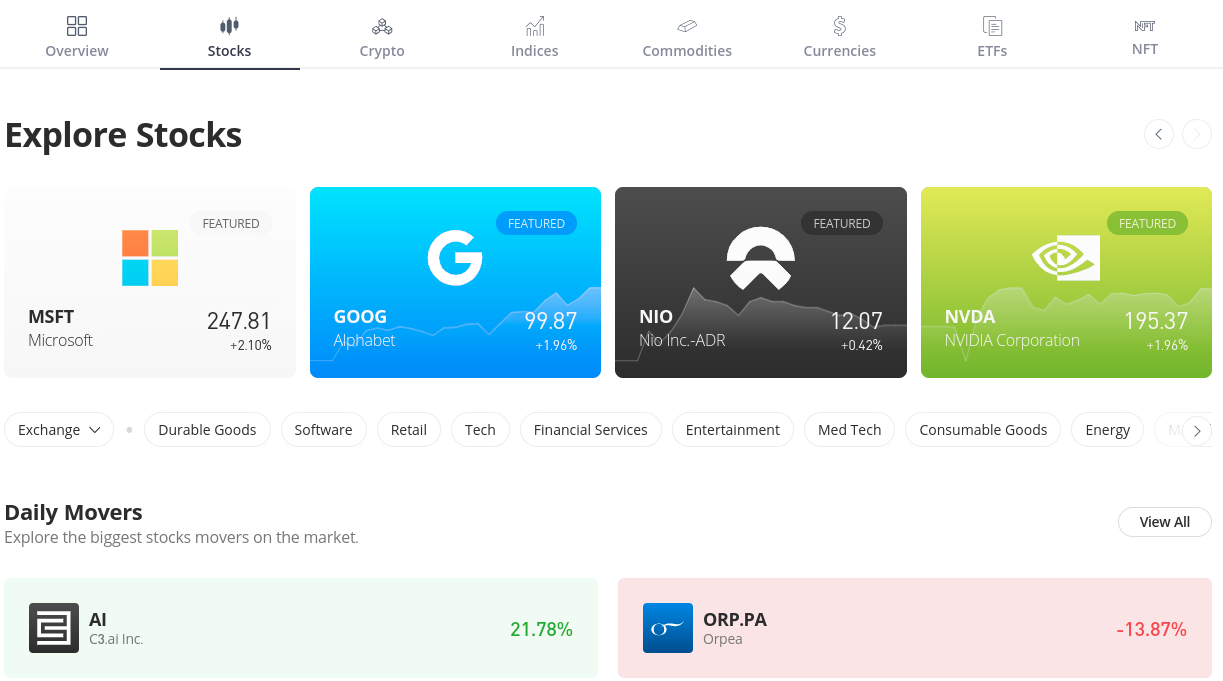Switch to the Commodities tab
Image resolution: width=1223 pixels, height=681 pixels.
tap(687, 37)
